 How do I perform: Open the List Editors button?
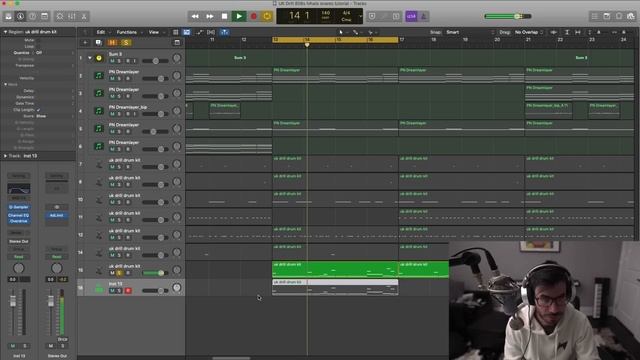click(x=594, y=16)
